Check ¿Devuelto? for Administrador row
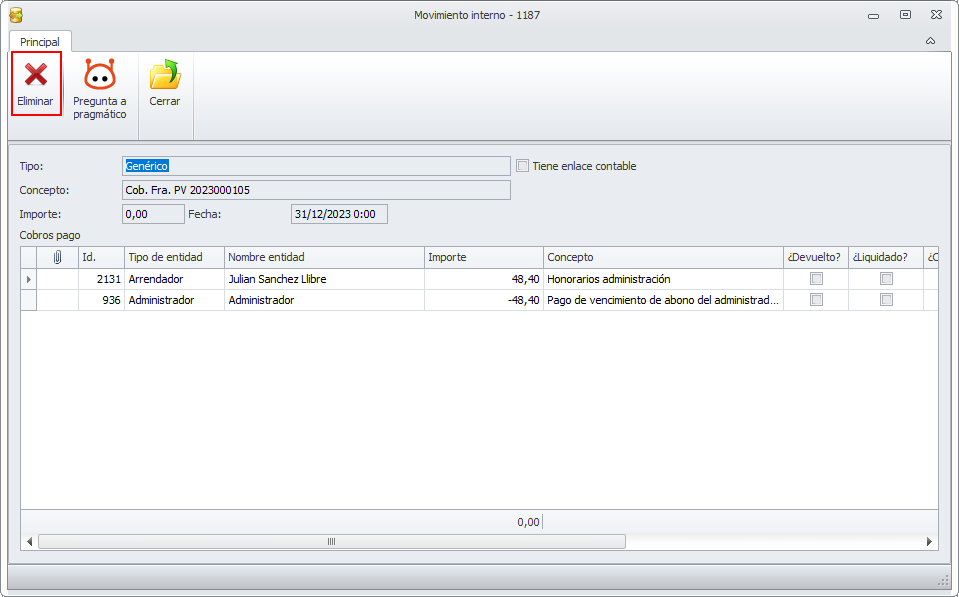The width and height of the screenshot is (959, 597). pos(816,300)
